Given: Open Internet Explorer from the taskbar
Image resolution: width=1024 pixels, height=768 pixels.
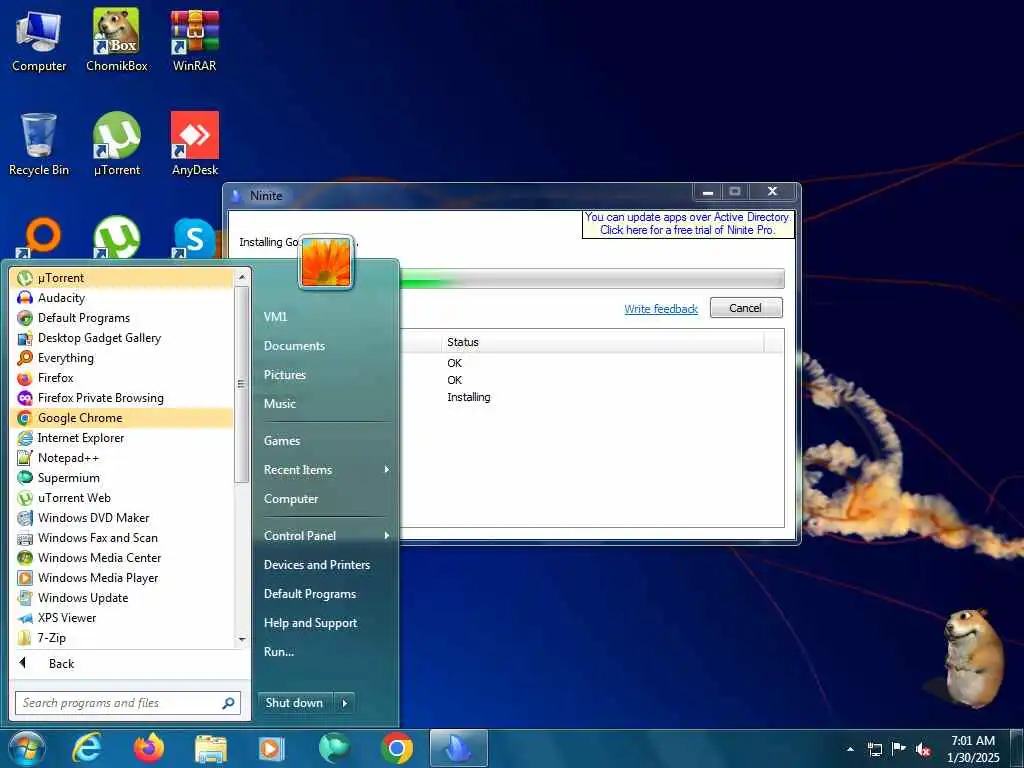Looking at the screenshot, I should tap(87, 748).
